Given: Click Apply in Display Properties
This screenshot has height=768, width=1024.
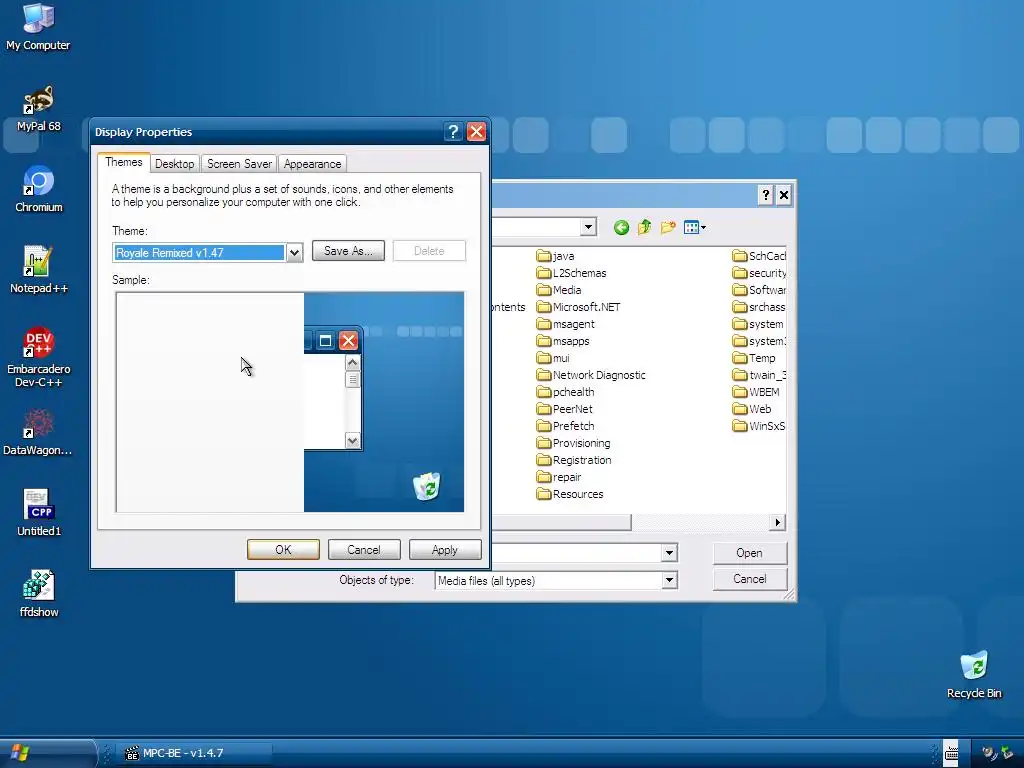Looking at the screenshot, I should [445, 550].
